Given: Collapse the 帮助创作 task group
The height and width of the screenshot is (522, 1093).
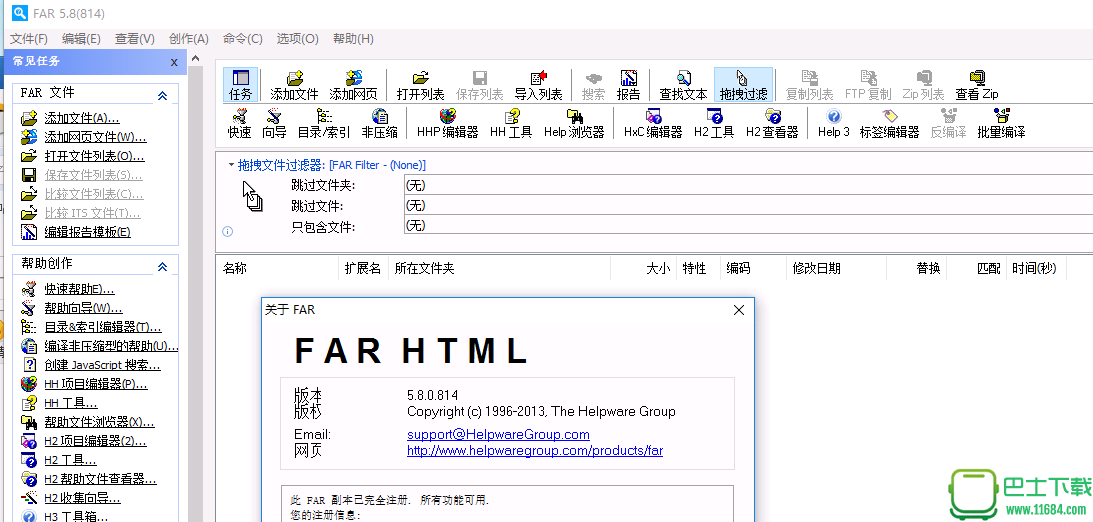Looking at the screenshot, I should pos(162,266).
